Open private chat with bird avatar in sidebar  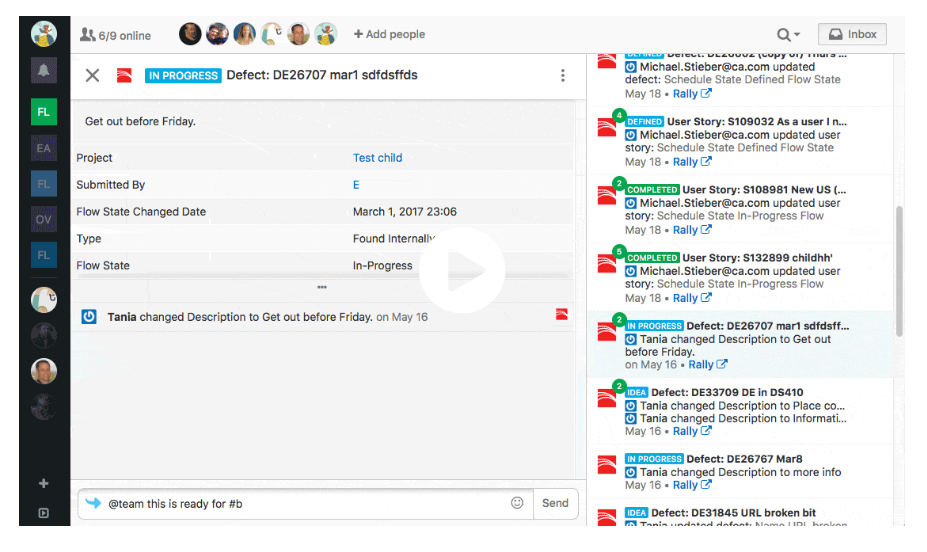pos(44,300)
